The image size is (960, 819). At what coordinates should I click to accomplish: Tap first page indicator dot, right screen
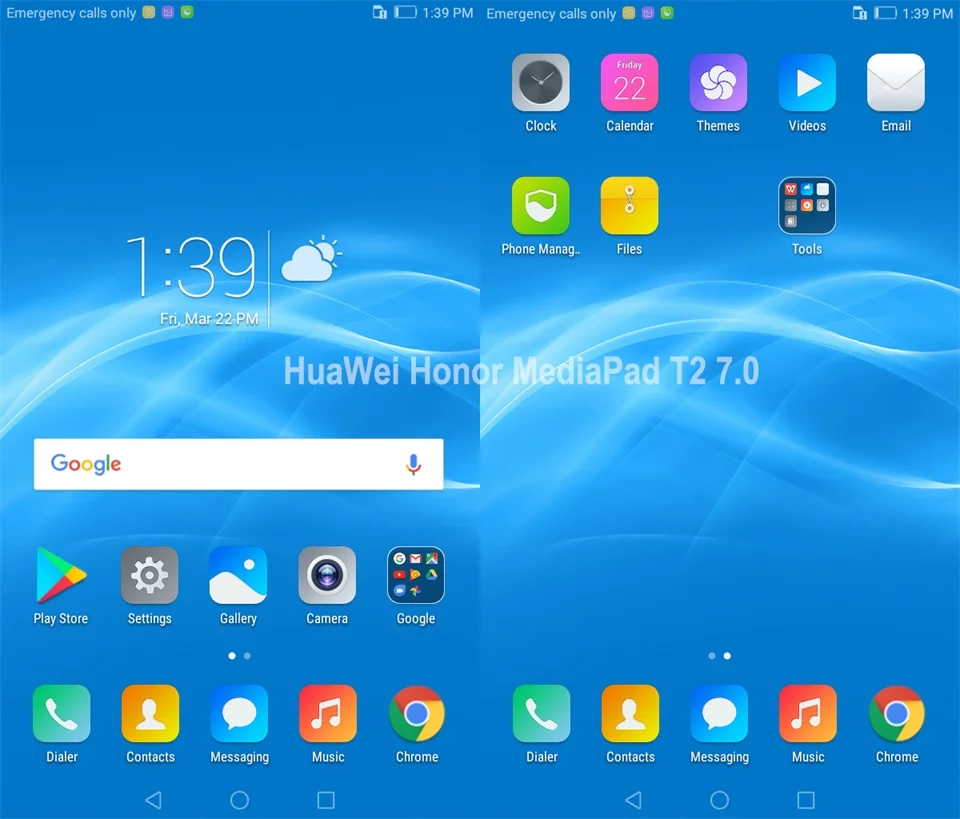tap(711, 656)
